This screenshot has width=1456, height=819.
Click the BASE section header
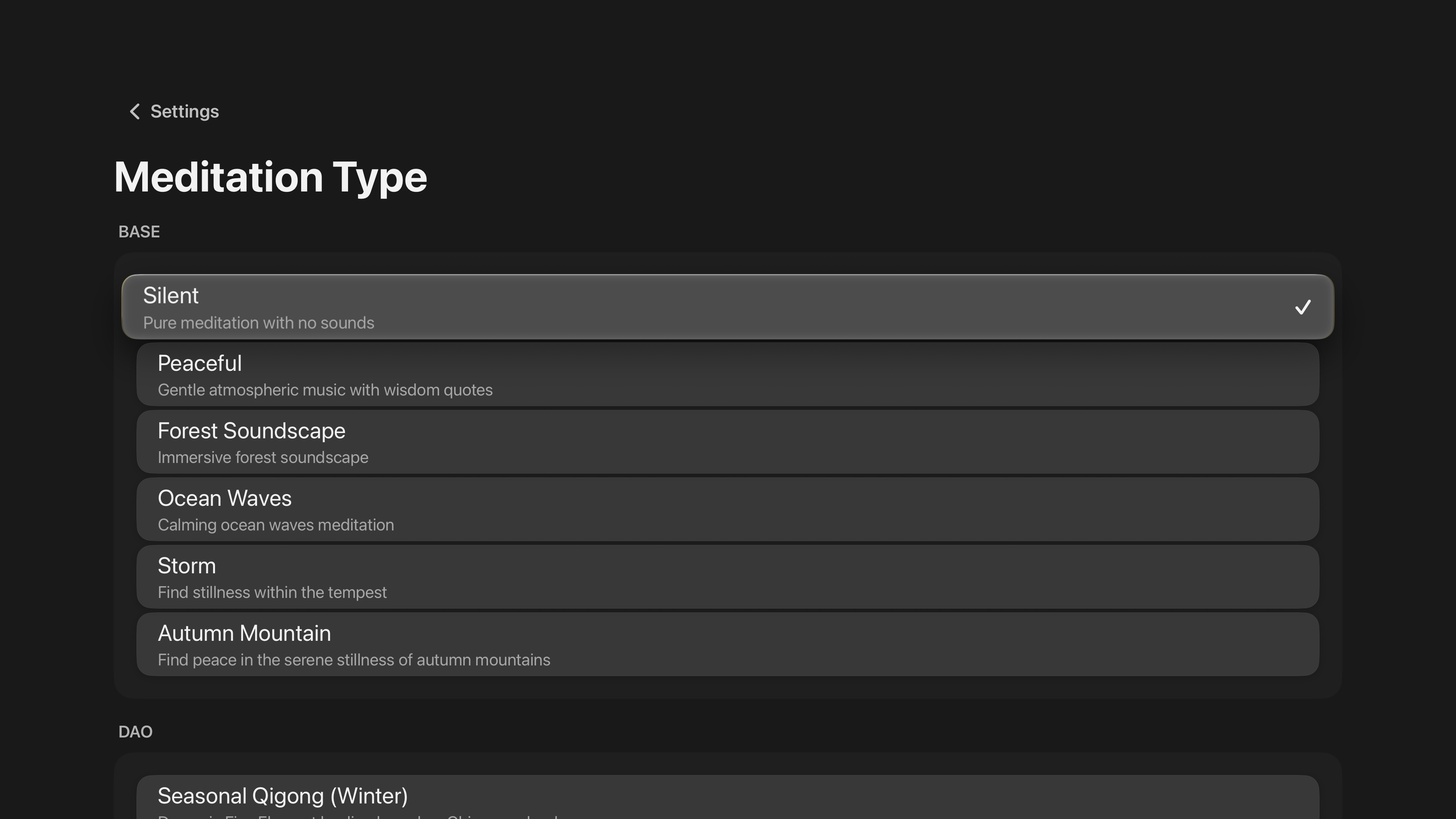(139, 232)
